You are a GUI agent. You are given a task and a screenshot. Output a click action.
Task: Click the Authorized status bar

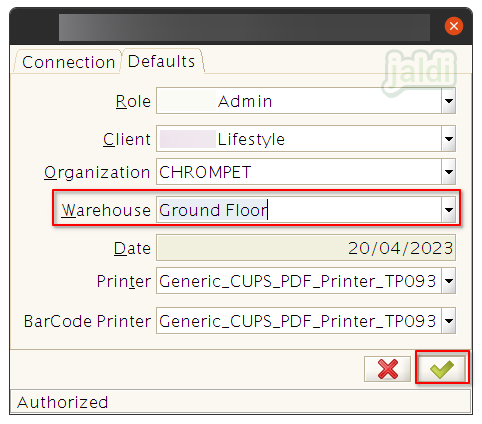241,402
